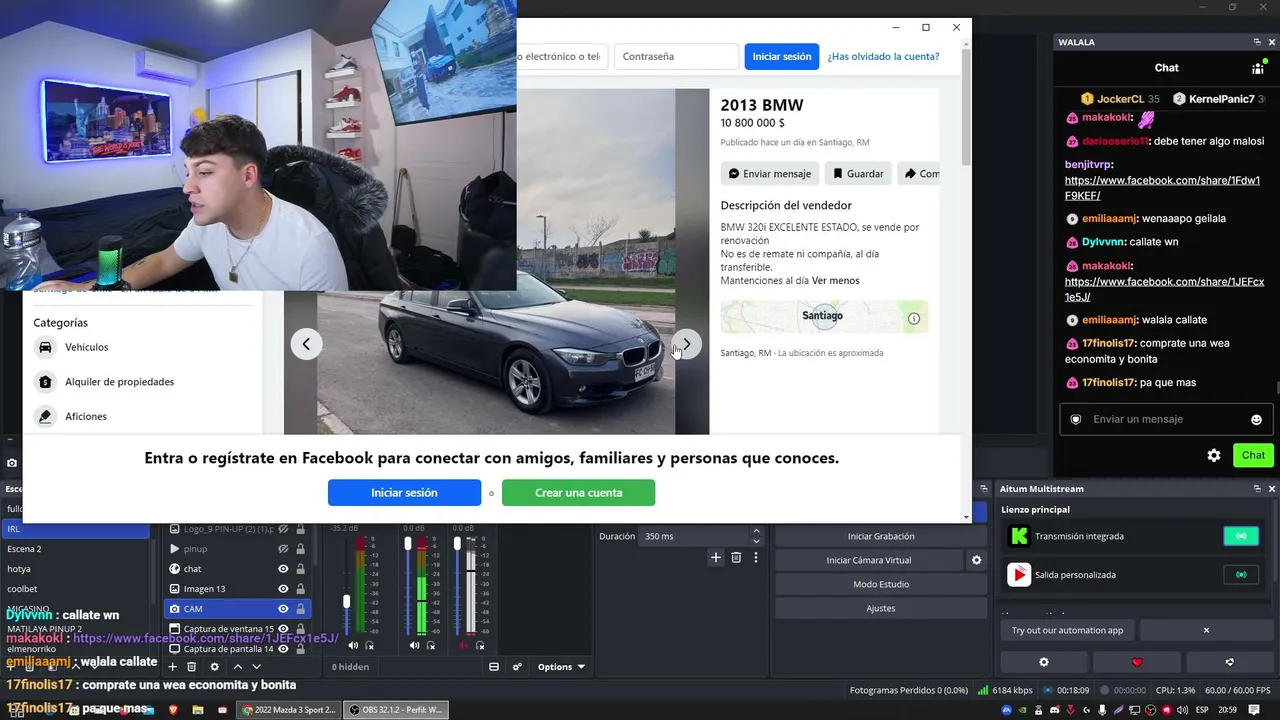
Task: Save listing with Guardar button
Action: 859,174
